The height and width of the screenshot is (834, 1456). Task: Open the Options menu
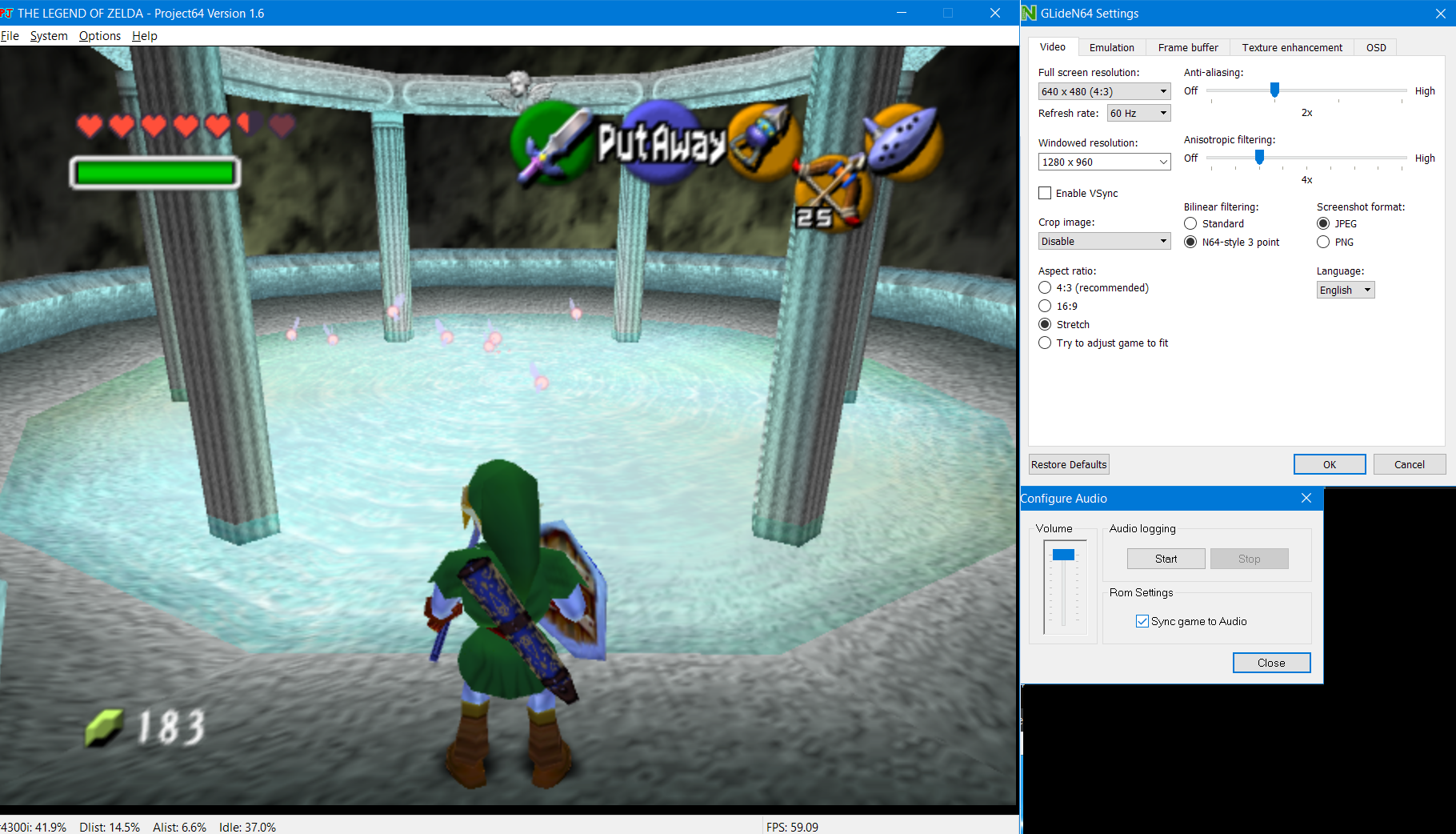pyautogui.click(x=100, y=36)
